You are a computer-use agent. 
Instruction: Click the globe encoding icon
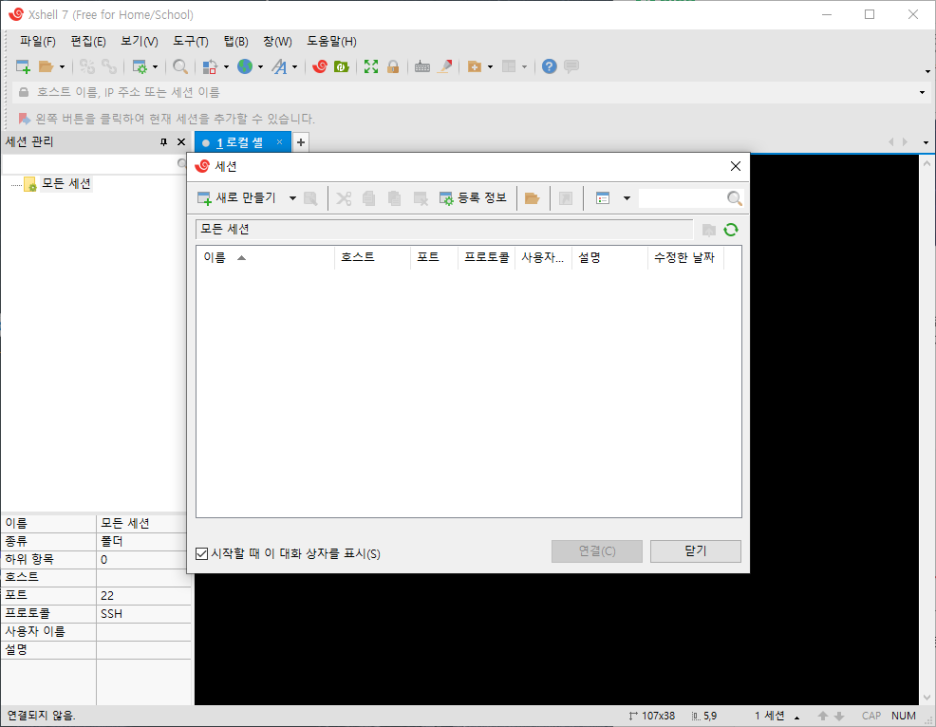[245, 66]
